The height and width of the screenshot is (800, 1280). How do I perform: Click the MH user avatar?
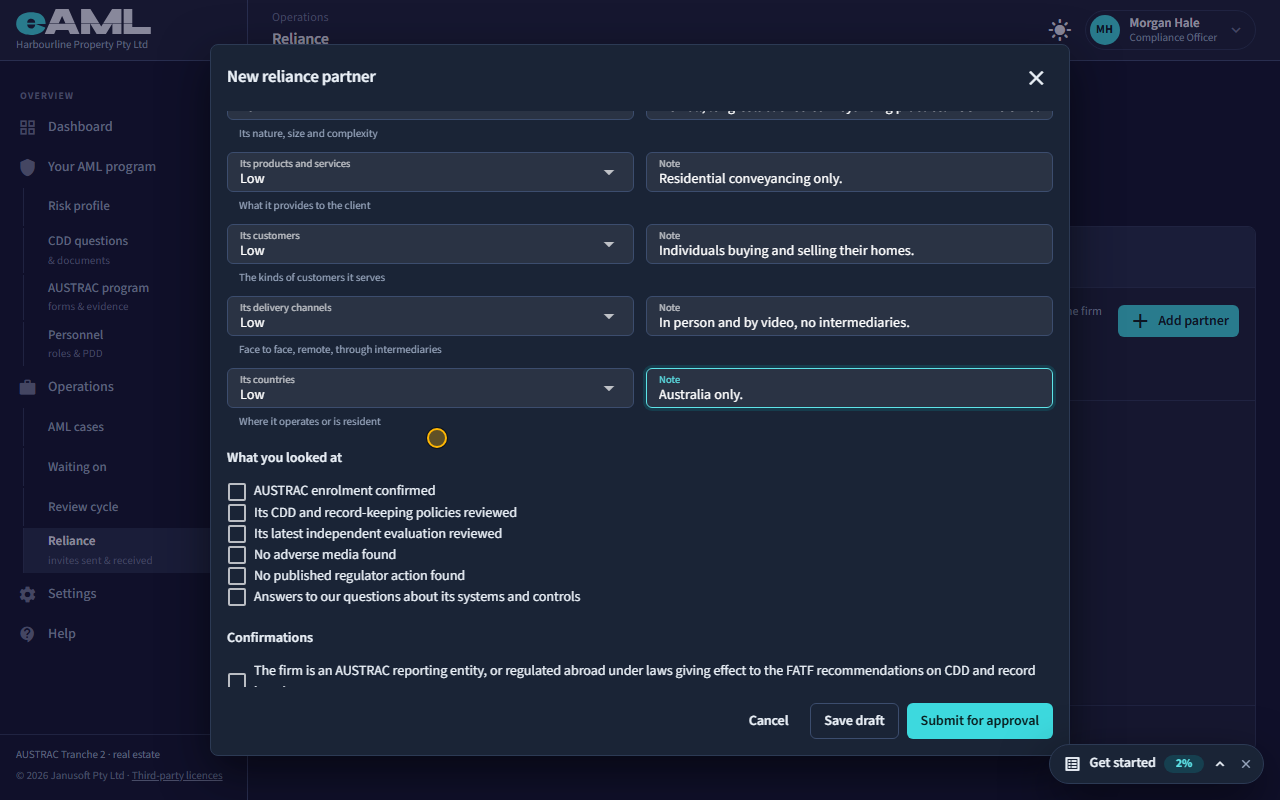pos(1104,30)
